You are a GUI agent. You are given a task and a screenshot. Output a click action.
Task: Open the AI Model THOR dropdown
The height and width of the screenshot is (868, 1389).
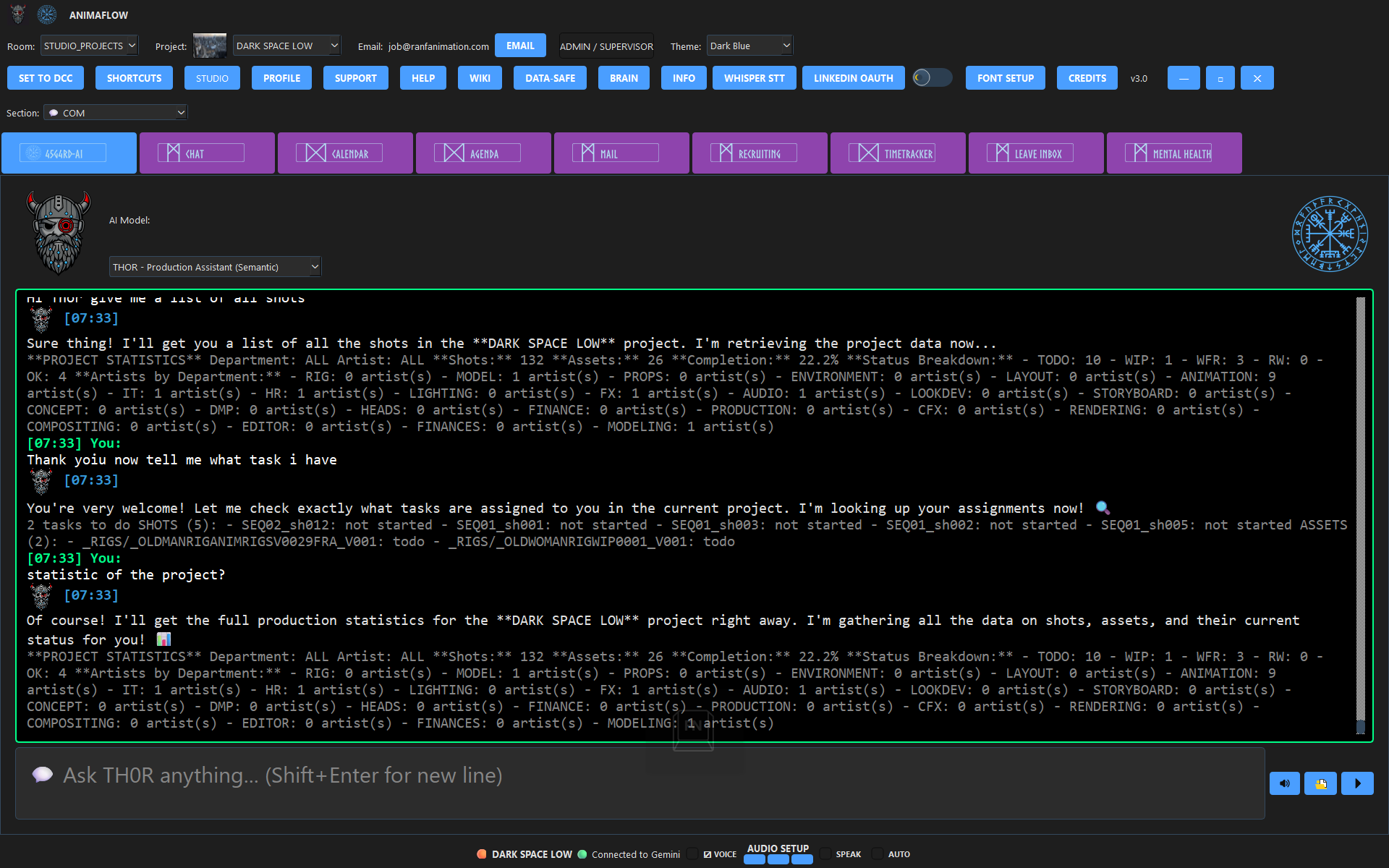(x=215, y=267)
